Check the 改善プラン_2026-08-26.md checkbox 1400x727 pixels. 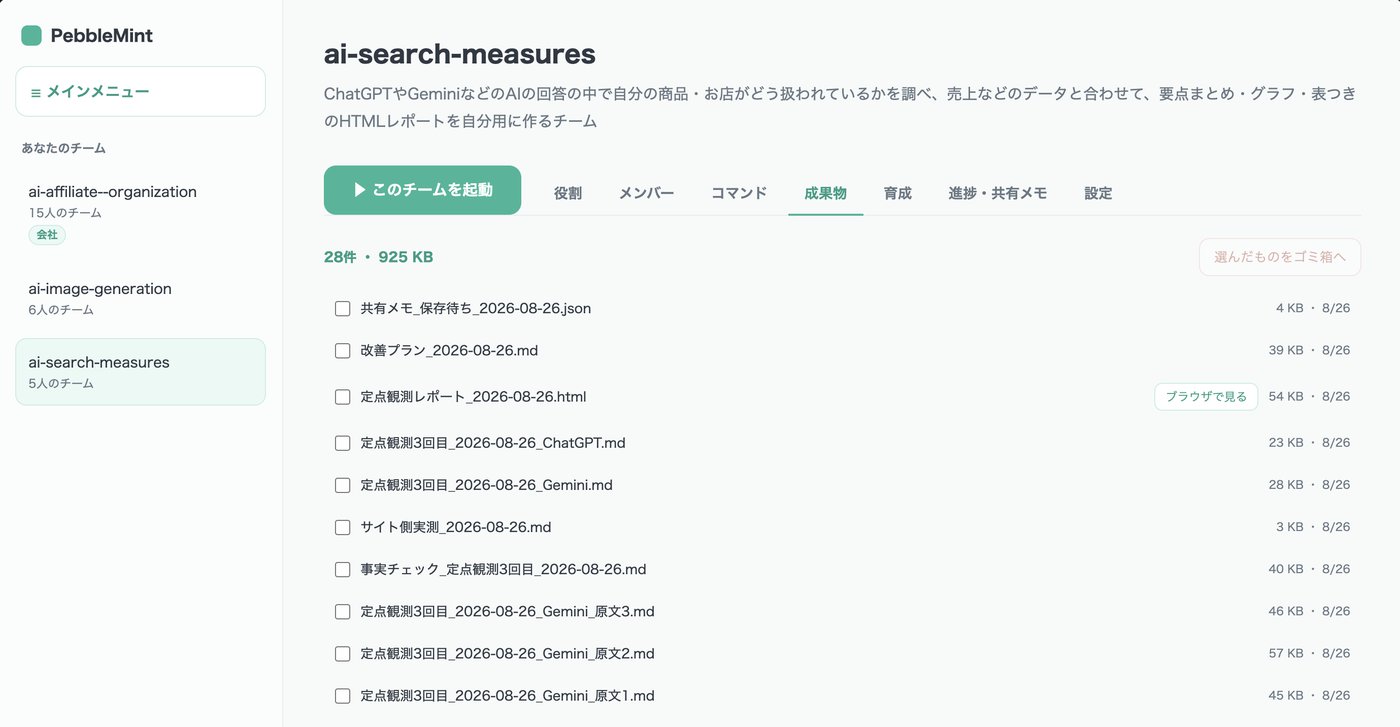342,350
